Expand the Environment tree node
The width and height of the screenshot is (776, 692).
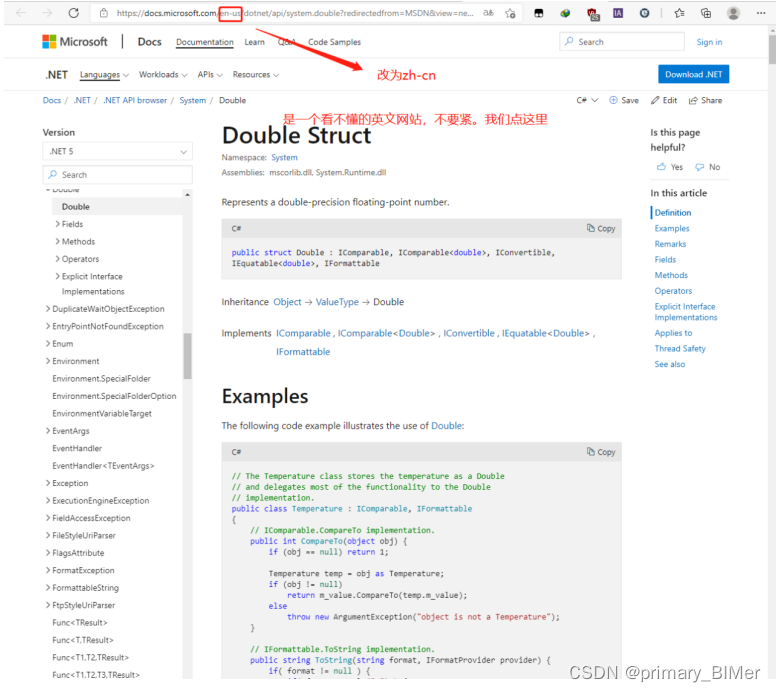tap(48, 361)
